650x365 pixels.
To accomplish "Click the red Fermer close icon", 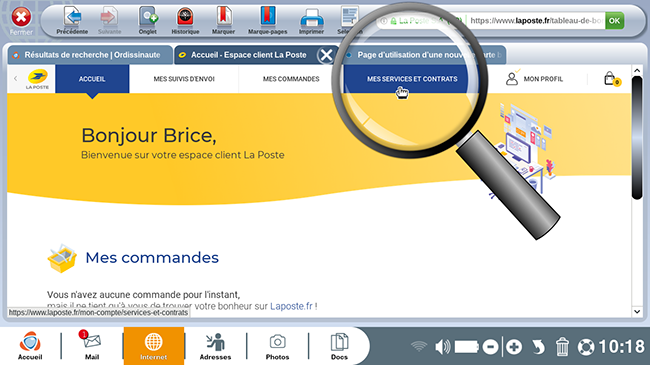I will [21, 17].
